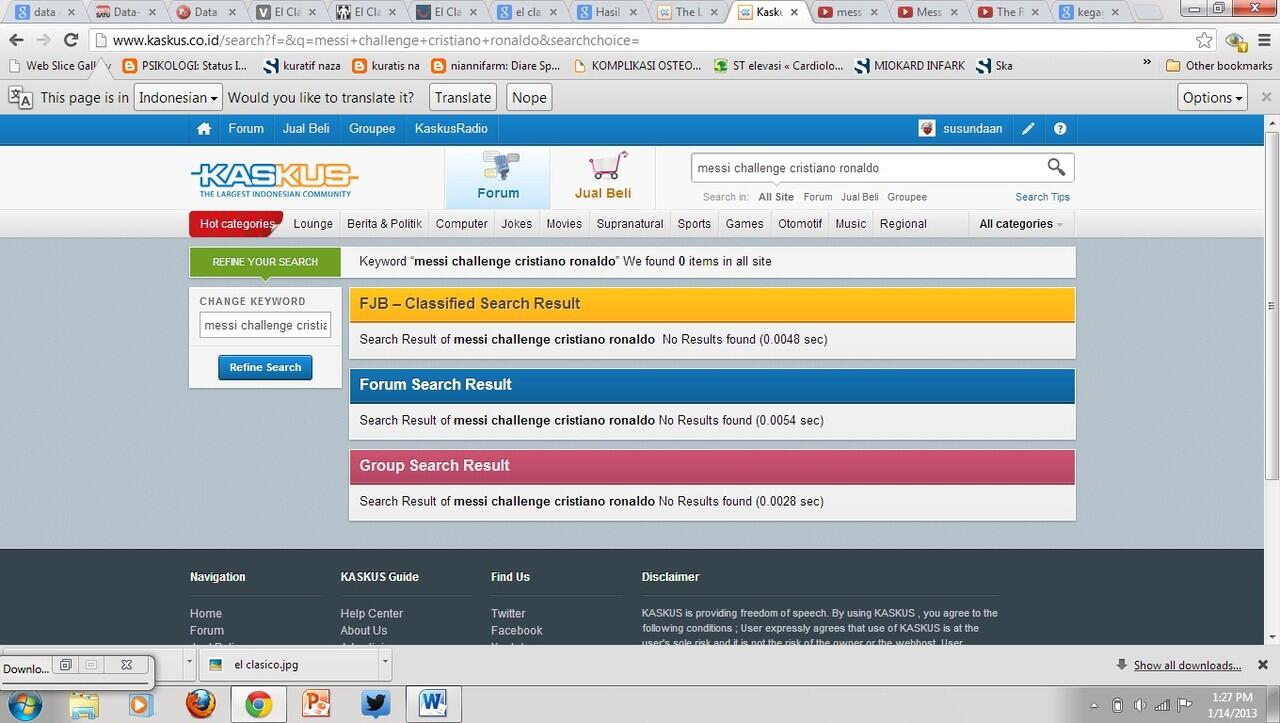Open el clasico.jpg download options arrow

[x=385, y=664]
